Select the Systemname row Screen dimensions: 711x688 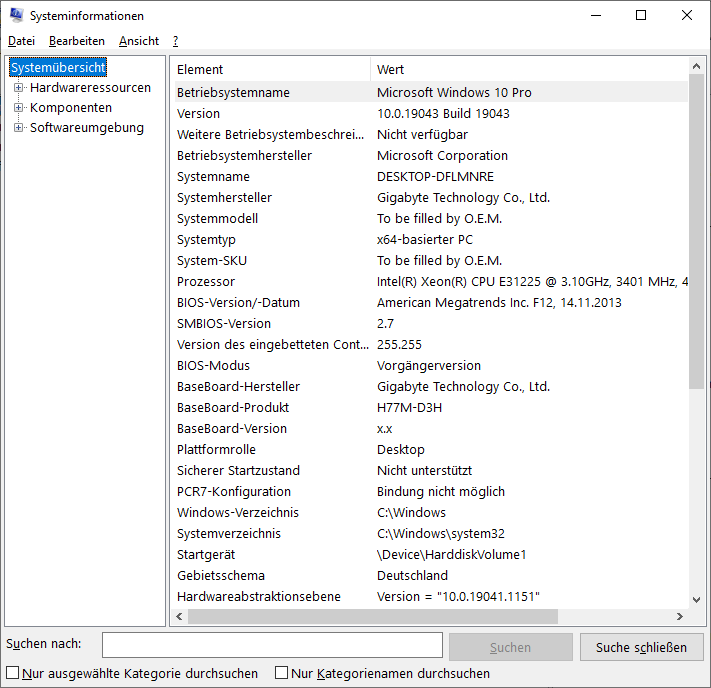pos(431,176)
